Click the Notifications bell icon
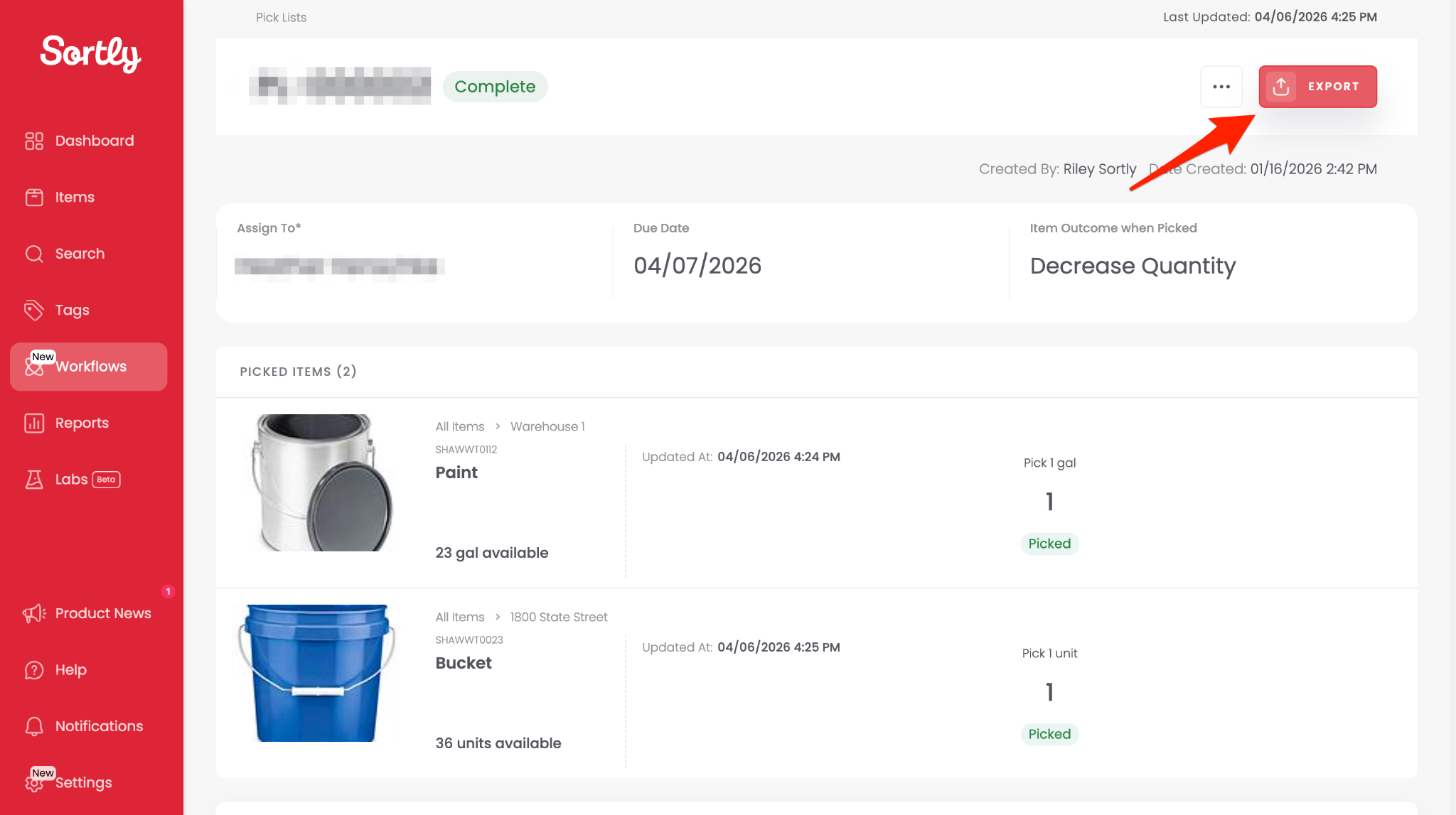This screenshot has width=1456, height=815. pyautogui.click(x=34, y=726)
